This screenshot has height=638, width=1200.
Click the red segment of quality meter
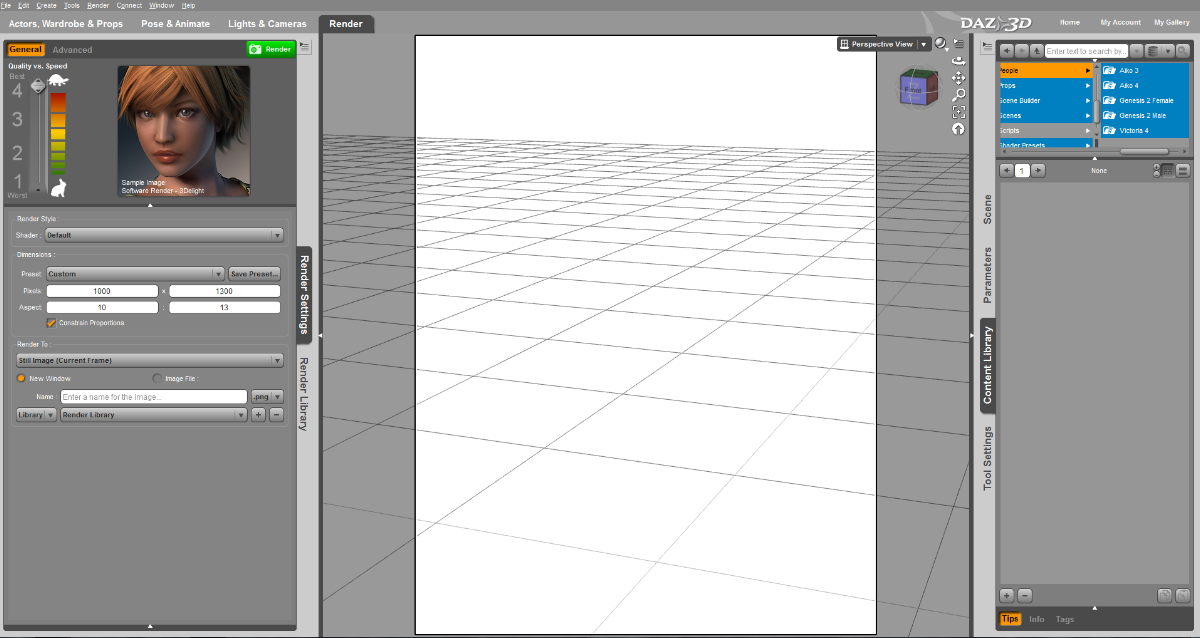click(x=58, y=101)
